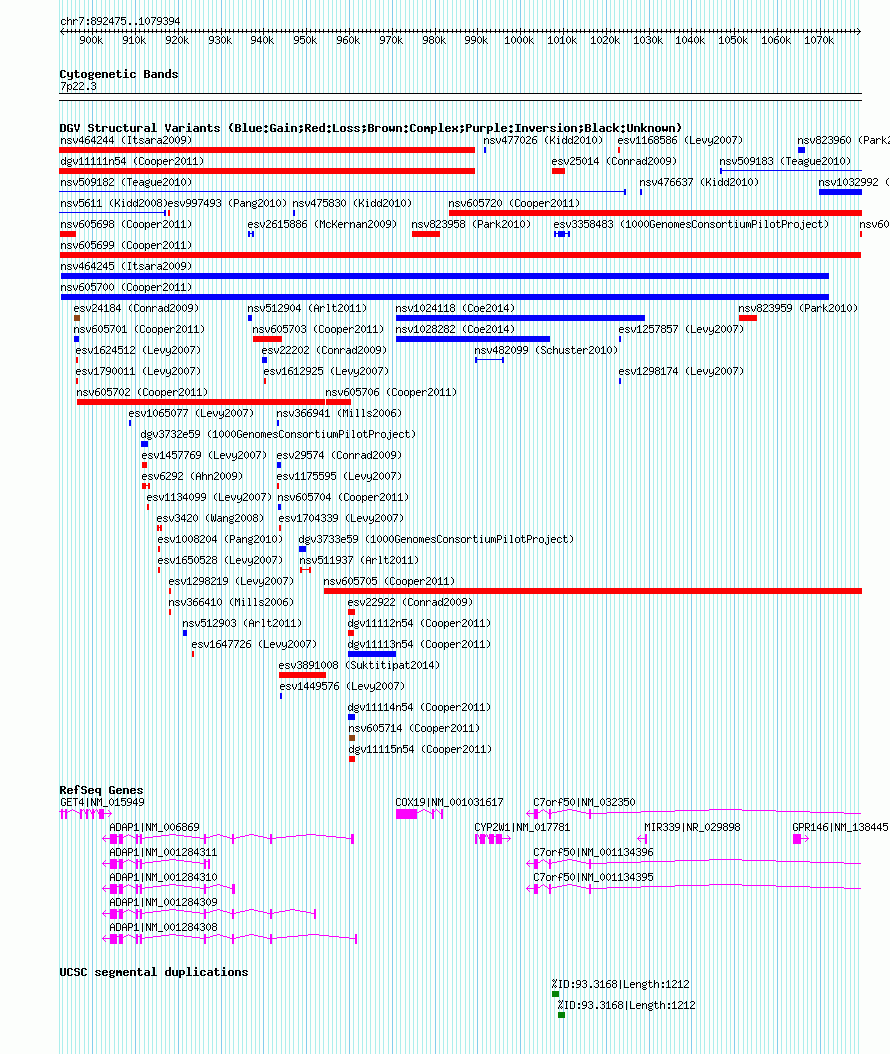
Task: Select the ADAP1|NM_001284311 transcript label
Action: [163, 852]
